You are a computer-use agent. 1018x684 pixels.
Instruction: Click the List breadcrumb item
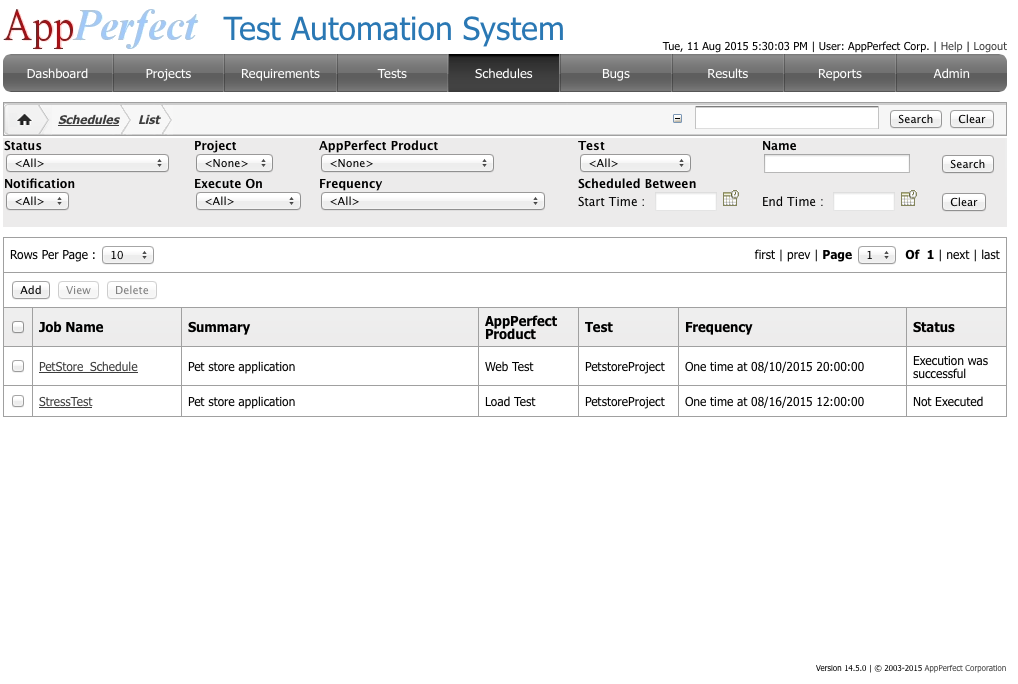pos(149,120)
